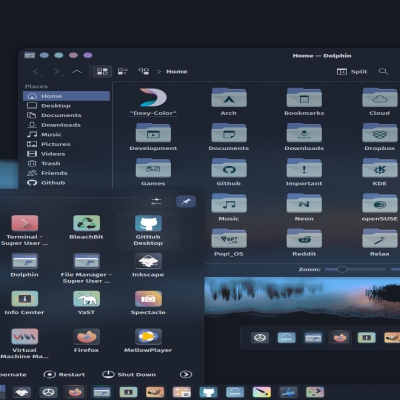The image size is (400, 400).
Task: Click Firefox icon in floating dock
Action: [x=340, y=338]
